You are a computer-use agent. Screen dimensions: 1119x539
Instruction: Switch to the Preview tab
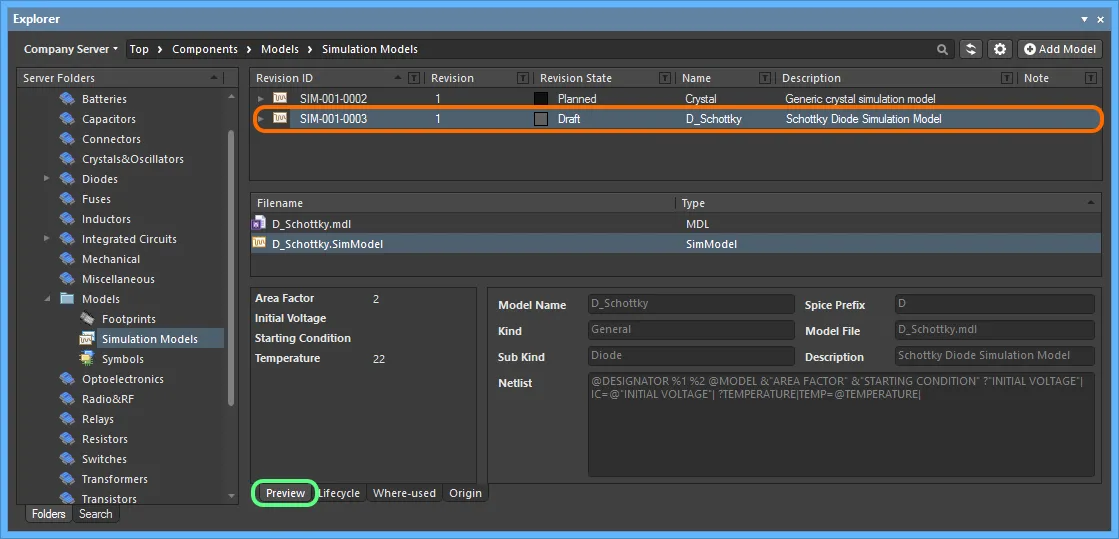(x=285, y=493)
